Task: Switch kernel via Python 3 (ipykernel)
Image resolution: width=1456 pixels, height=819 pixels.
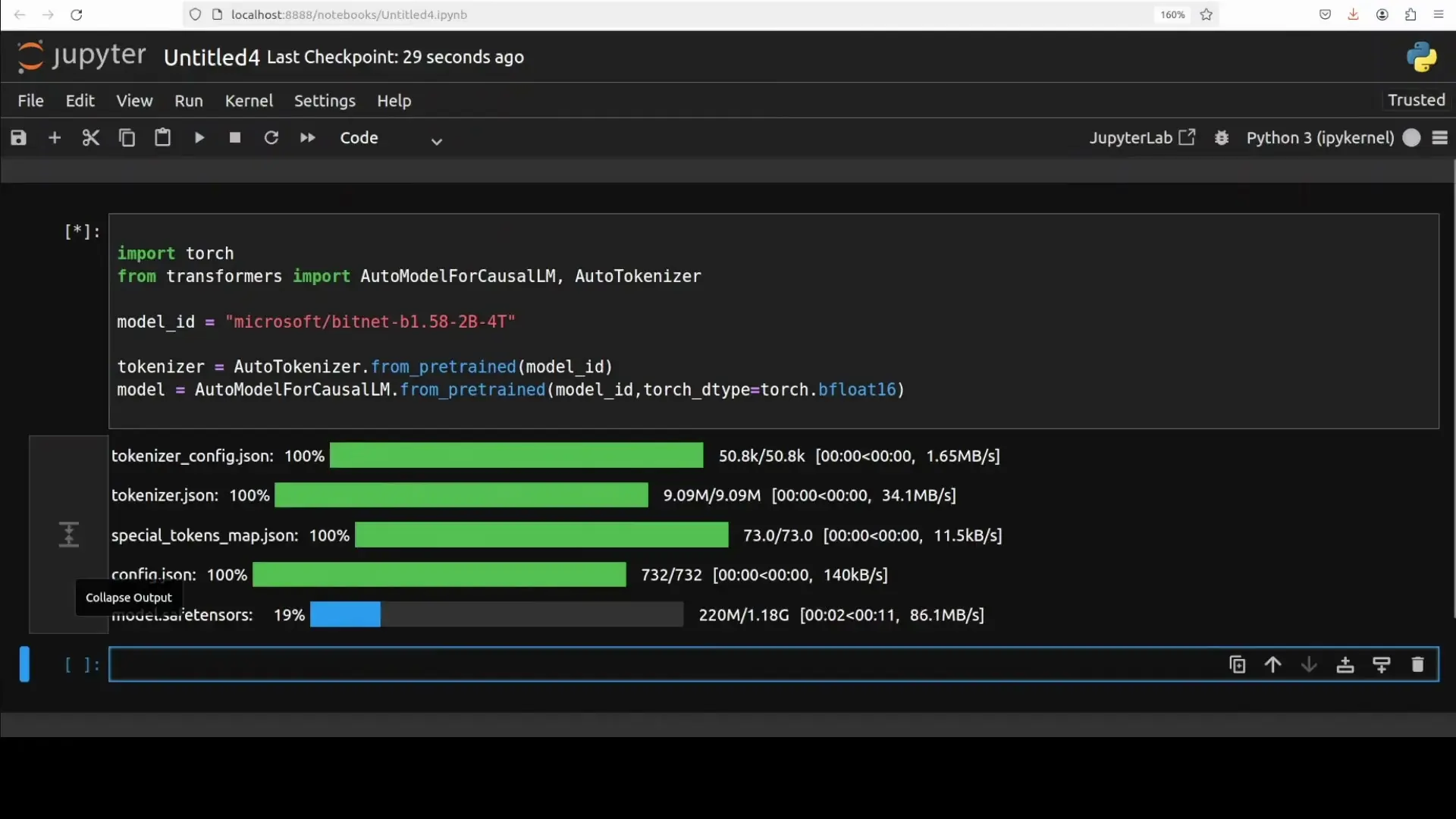Action: point(1320,138)
